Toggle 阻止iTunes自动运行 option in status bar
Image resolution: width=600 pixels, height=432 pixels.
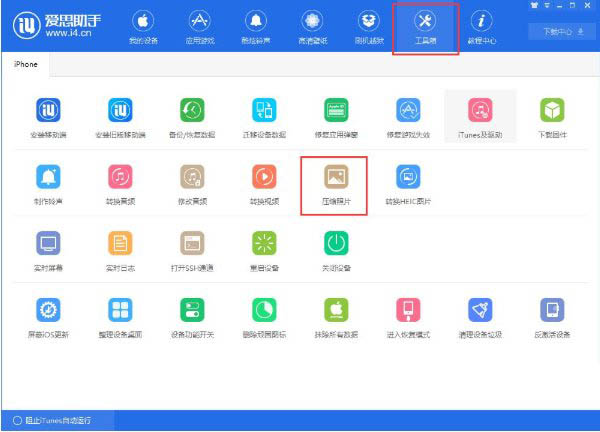(52, 420)
